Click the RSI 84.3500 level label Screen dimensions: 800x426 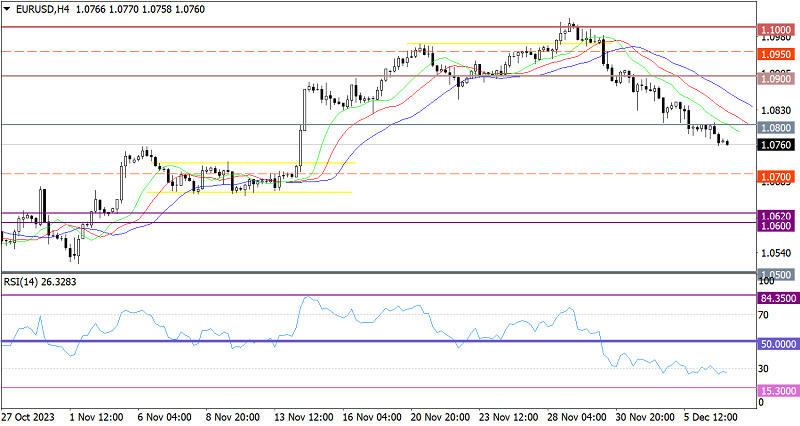click(x=778, y=298)
